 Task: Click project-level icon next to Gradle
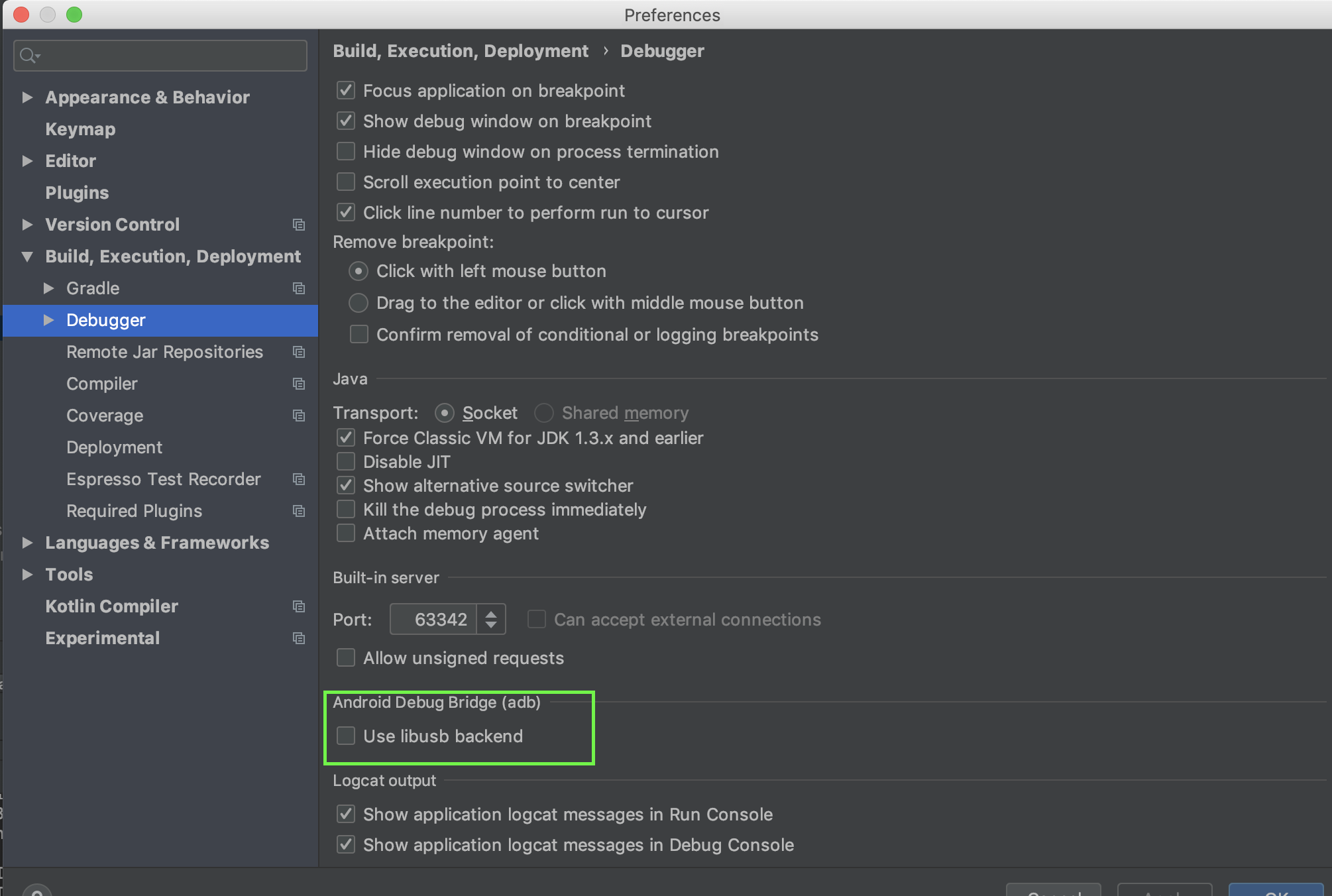299,288
